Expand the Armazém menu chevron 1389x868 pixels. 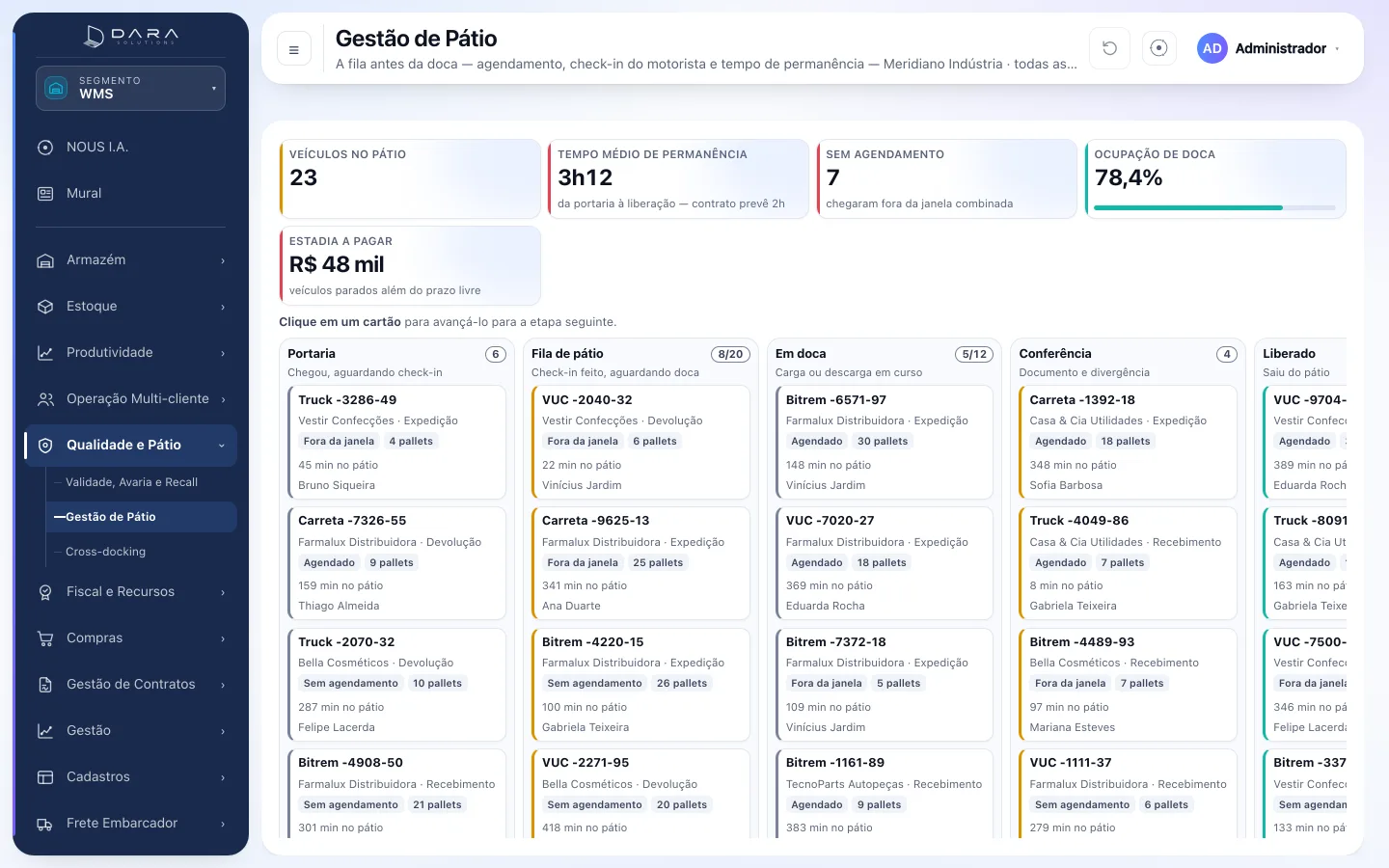[x=223, y=261]
